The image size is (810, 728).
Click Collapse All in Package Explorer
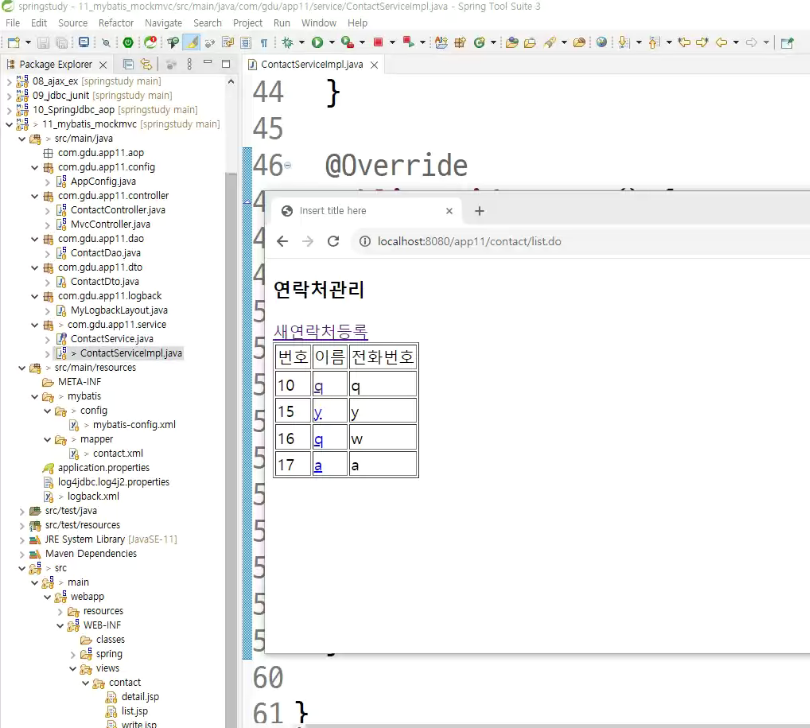pos(128,64)
